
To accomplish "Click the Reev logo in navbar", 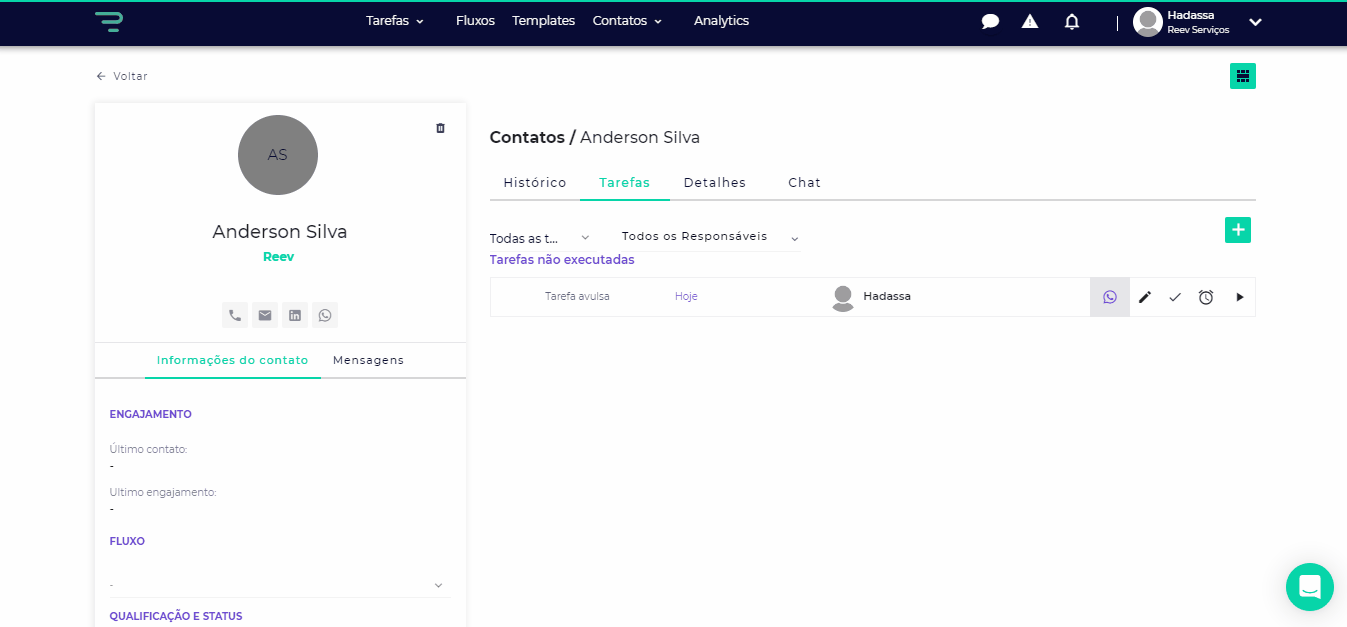I will 109,21.
